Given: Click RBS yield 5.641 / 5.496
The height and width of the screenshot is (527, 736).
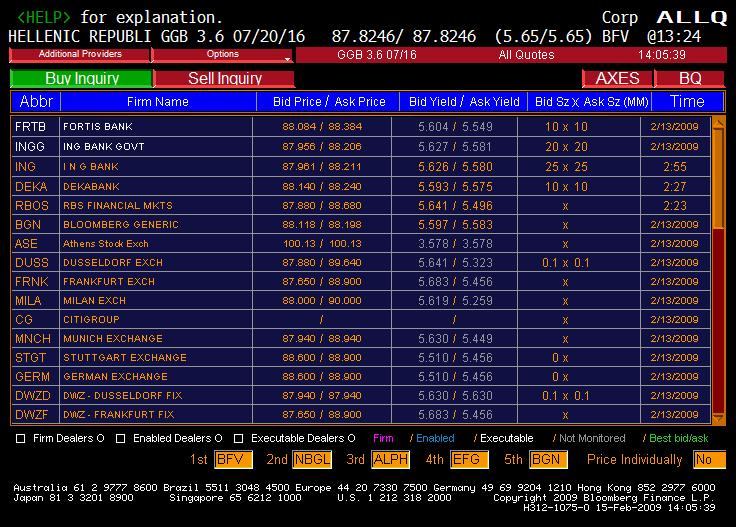Looking at the screenshot, I should (x=455, y=206).
